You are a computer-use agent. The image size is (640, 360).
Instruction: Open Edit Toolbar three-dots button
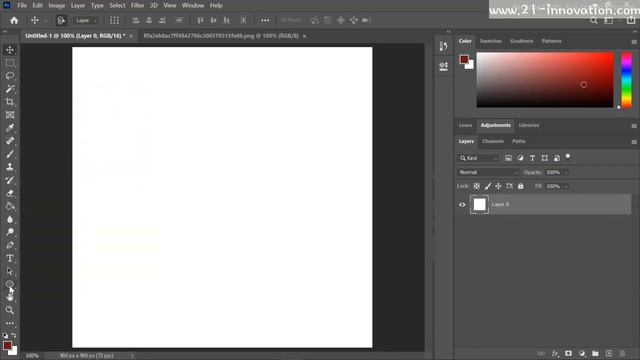tap(10, 323)
